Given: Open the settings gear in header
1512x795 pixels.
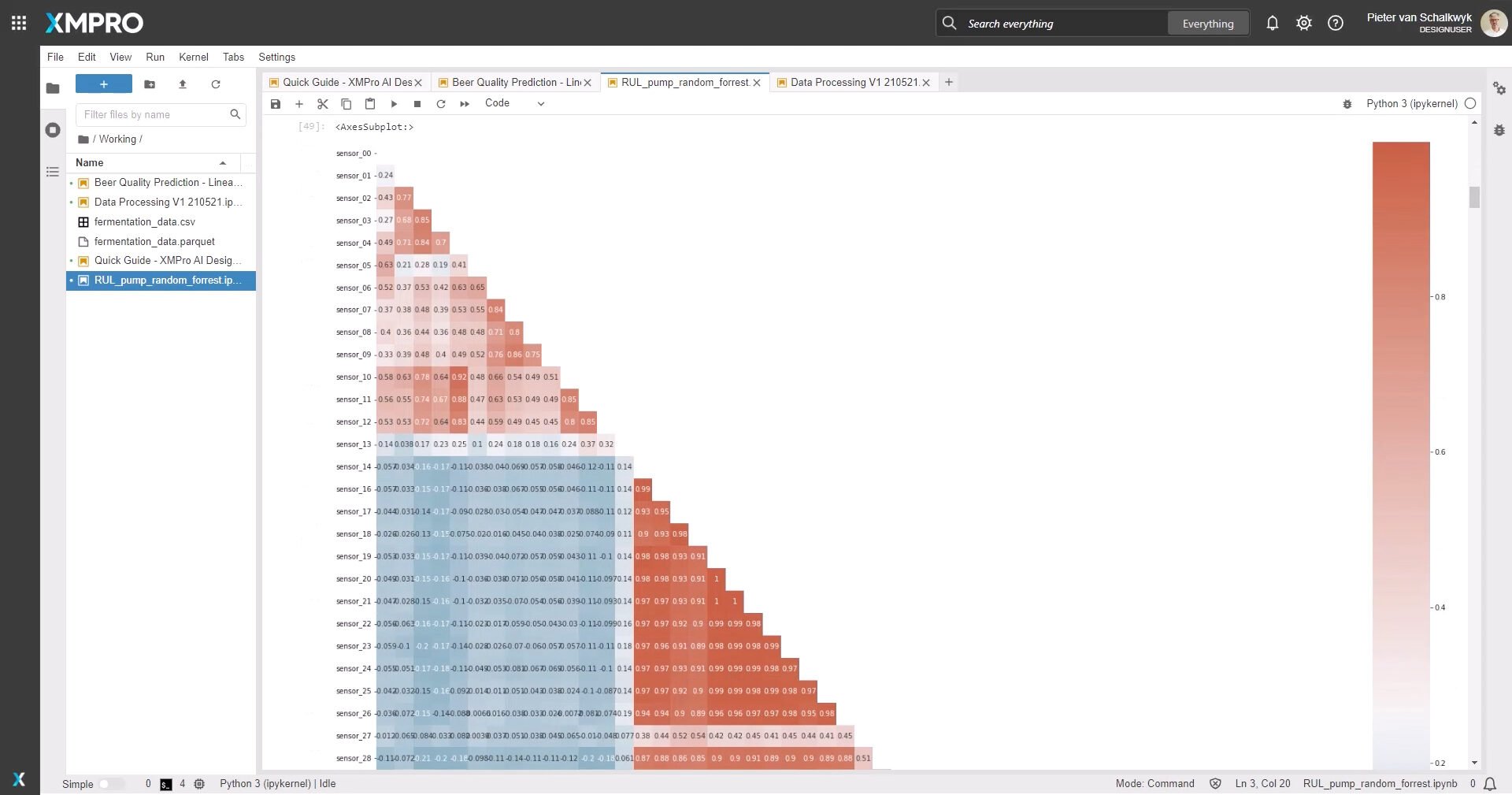Looking at the screenshot, I should 1303,24.
